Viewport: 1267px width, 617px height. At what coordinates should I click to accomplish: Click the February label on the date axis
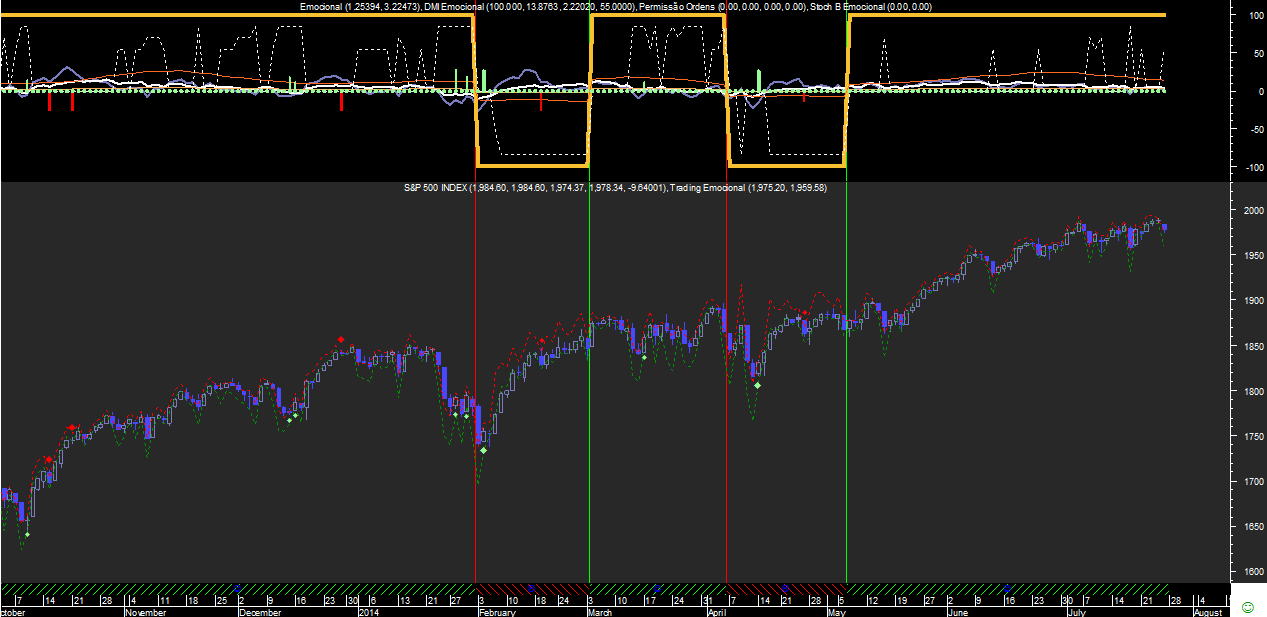coord(498,612)
